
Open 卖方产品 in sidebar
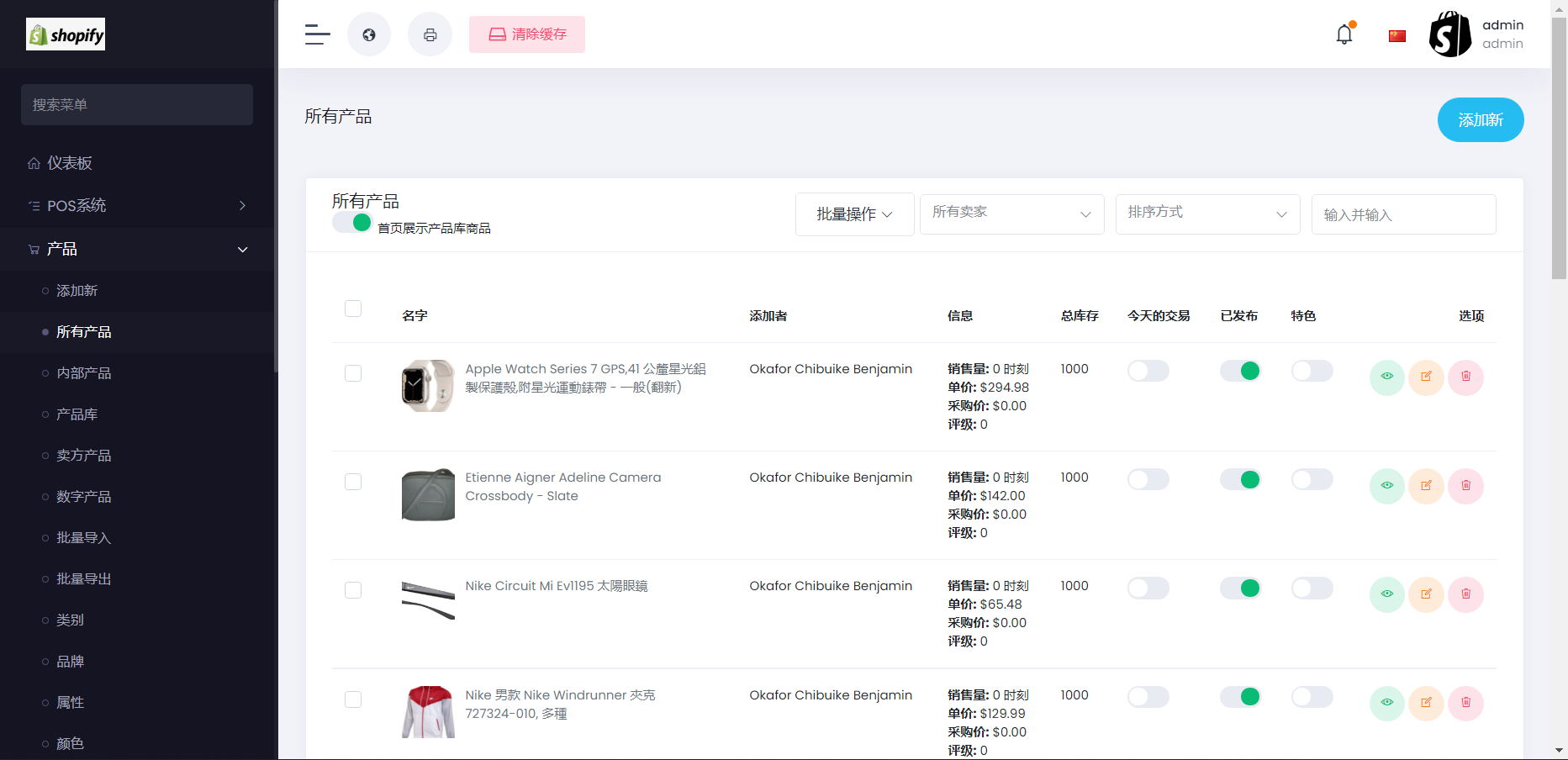[x=83, y=456]
